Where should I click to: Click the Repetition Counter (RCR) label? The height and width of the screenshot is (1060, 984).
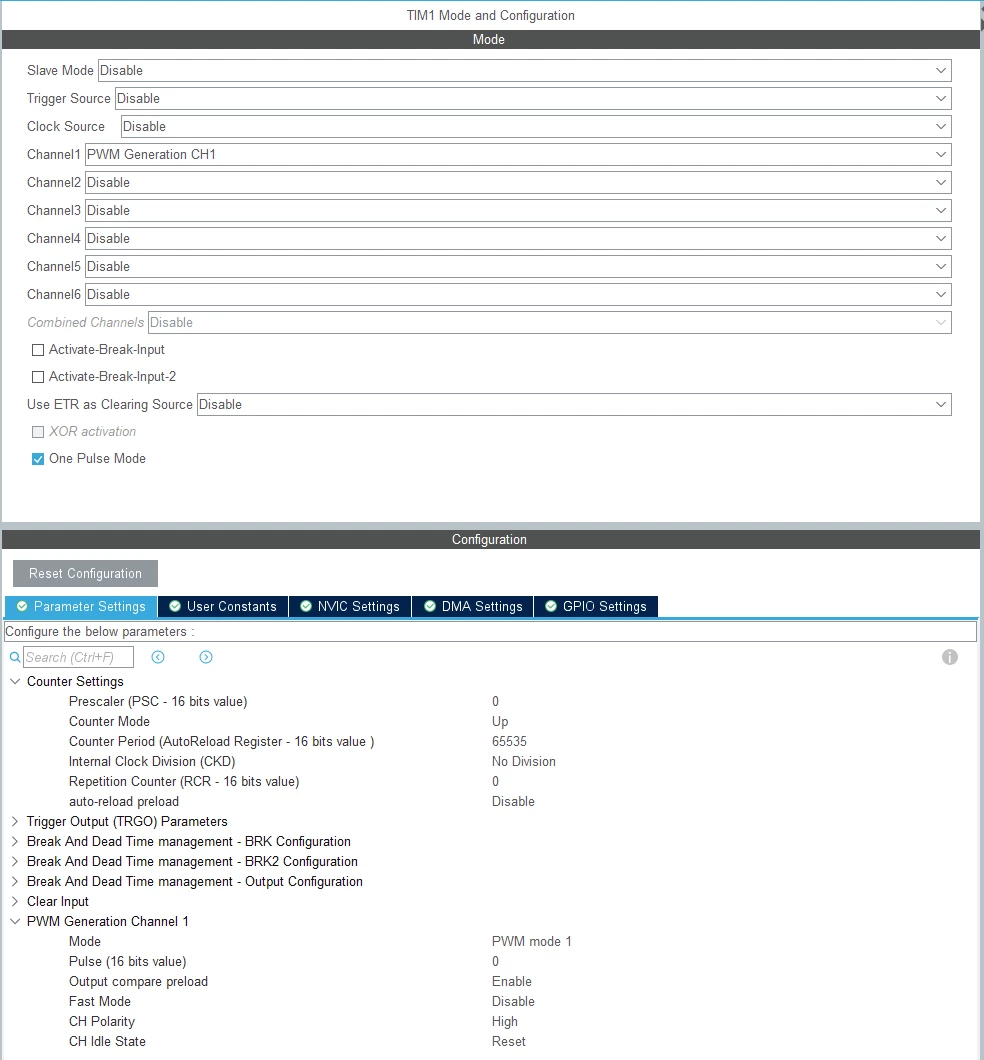coord(184,781)
